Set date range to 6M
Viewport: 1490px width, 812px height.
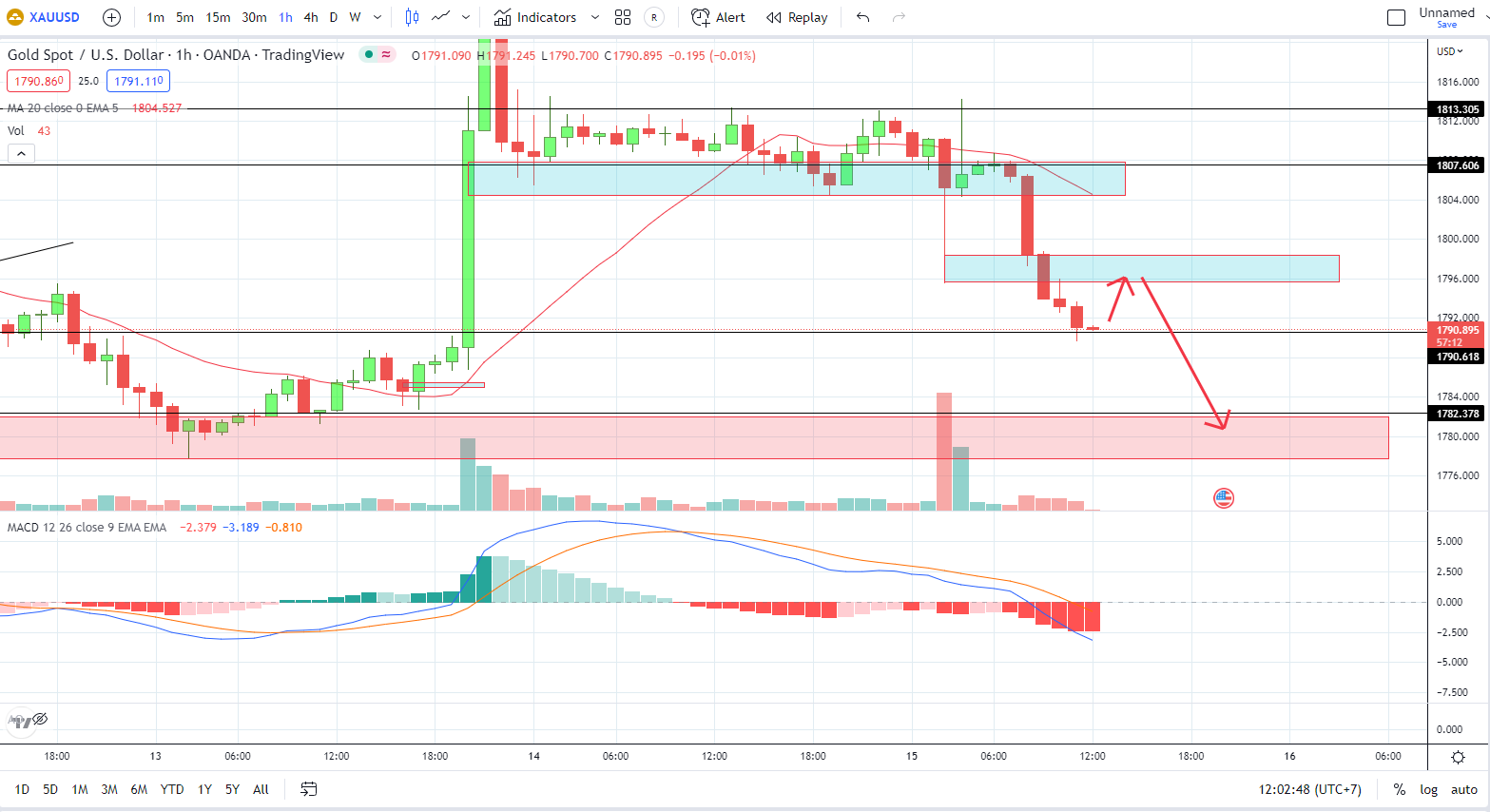pos(139,789)
